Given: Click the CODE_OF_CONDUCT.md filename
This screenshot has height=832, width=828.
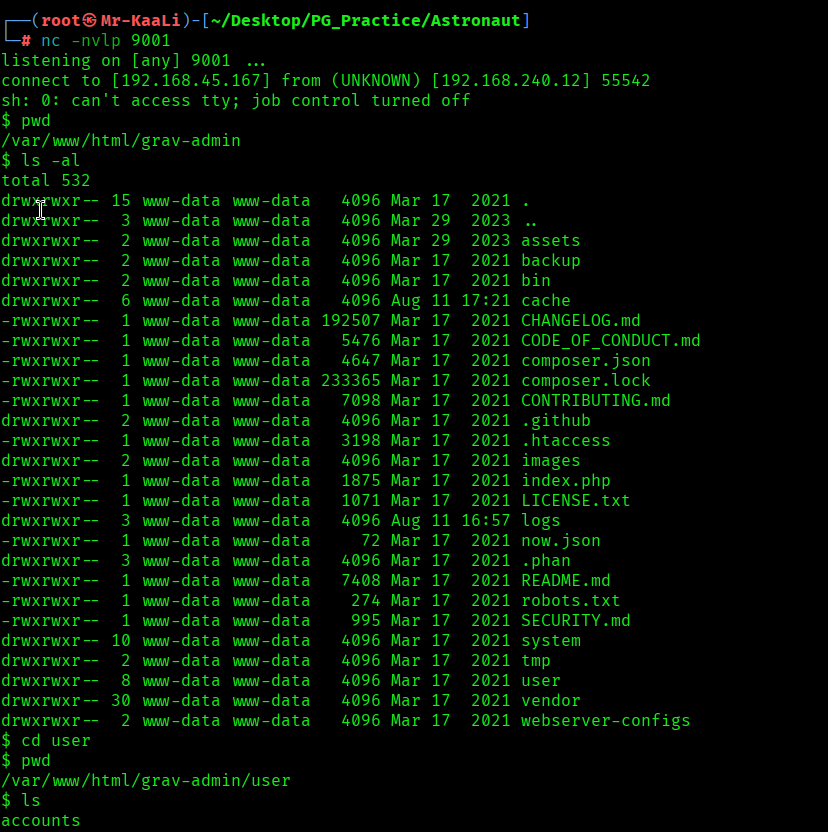Looking at the screenshot, I should [610, 340].
